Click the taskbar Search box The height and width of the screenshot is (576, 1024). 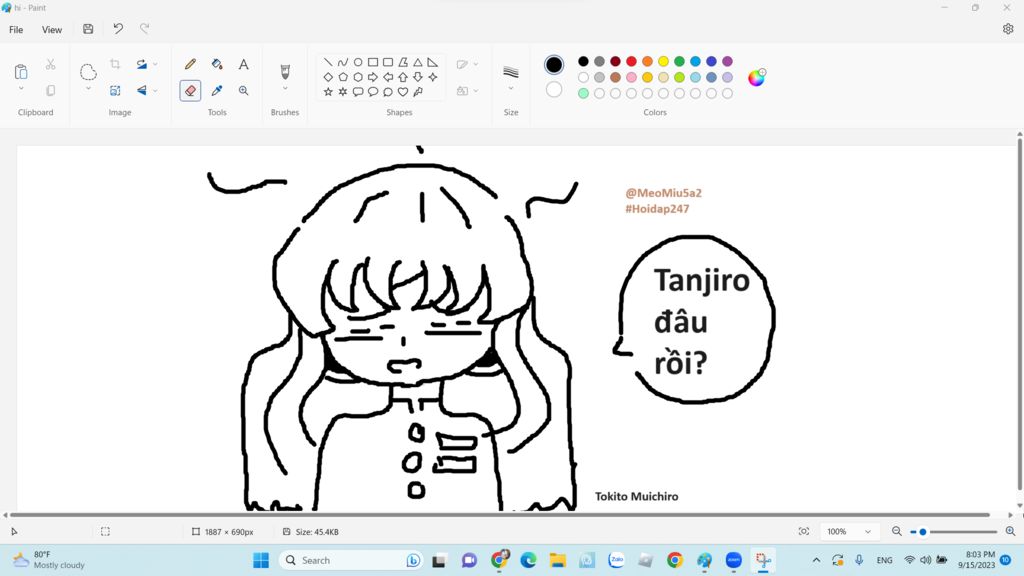coord(351,560)
